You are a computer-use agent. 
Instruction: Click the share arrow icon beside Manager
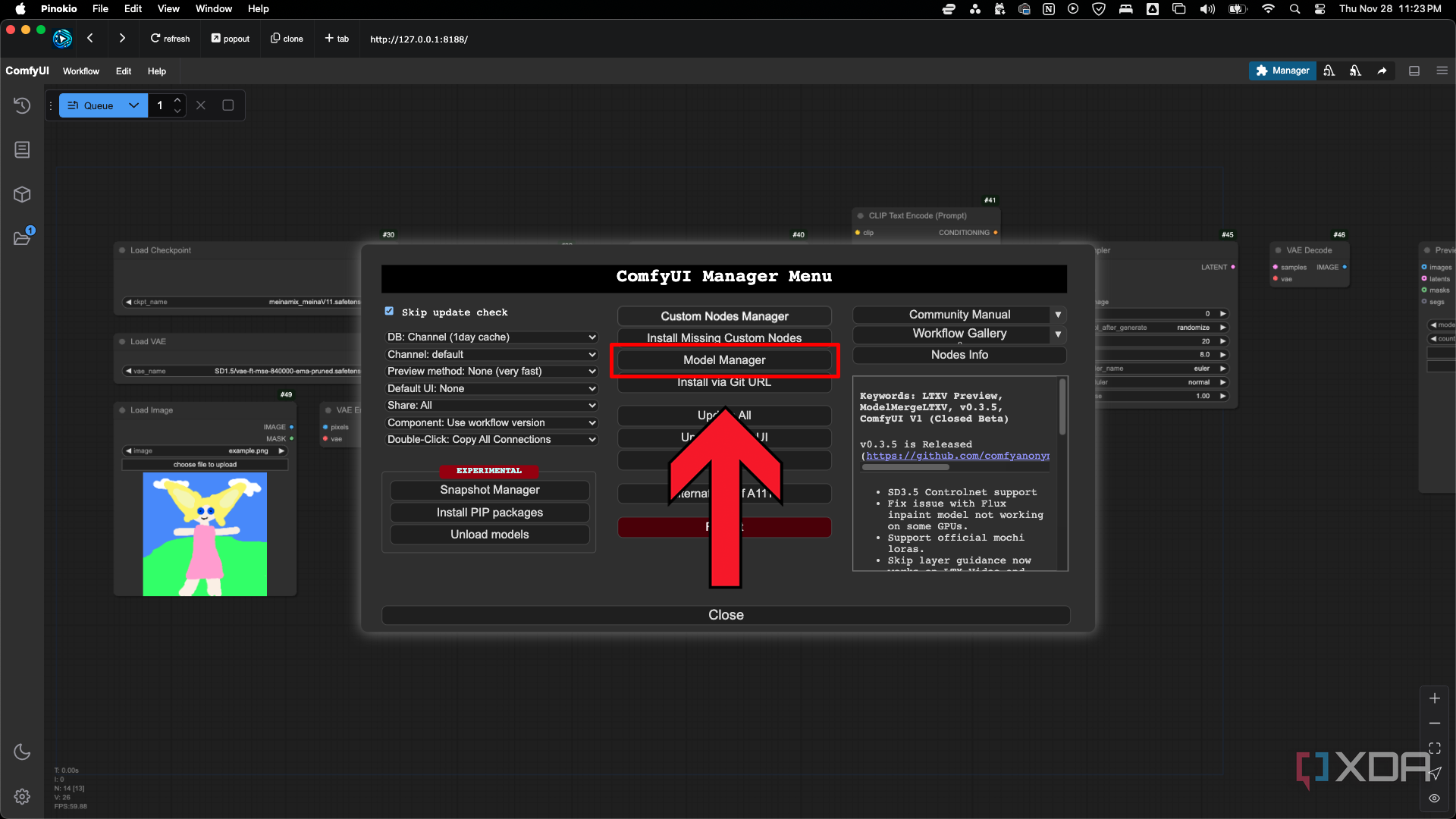pyautogui.click(x=1382, y=71)
